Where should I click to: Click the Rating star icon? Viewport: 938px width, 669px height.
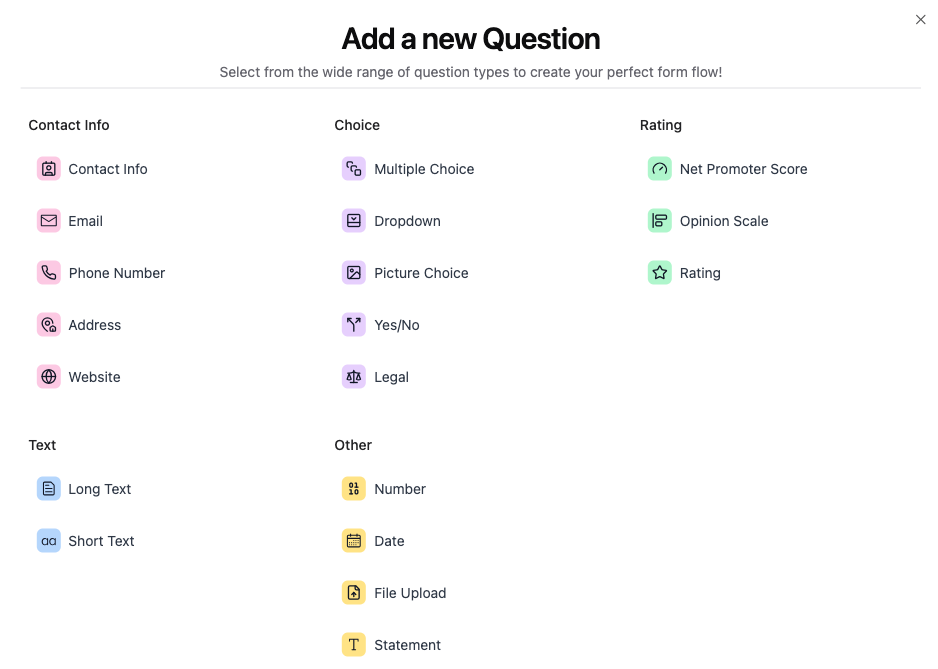659,273
